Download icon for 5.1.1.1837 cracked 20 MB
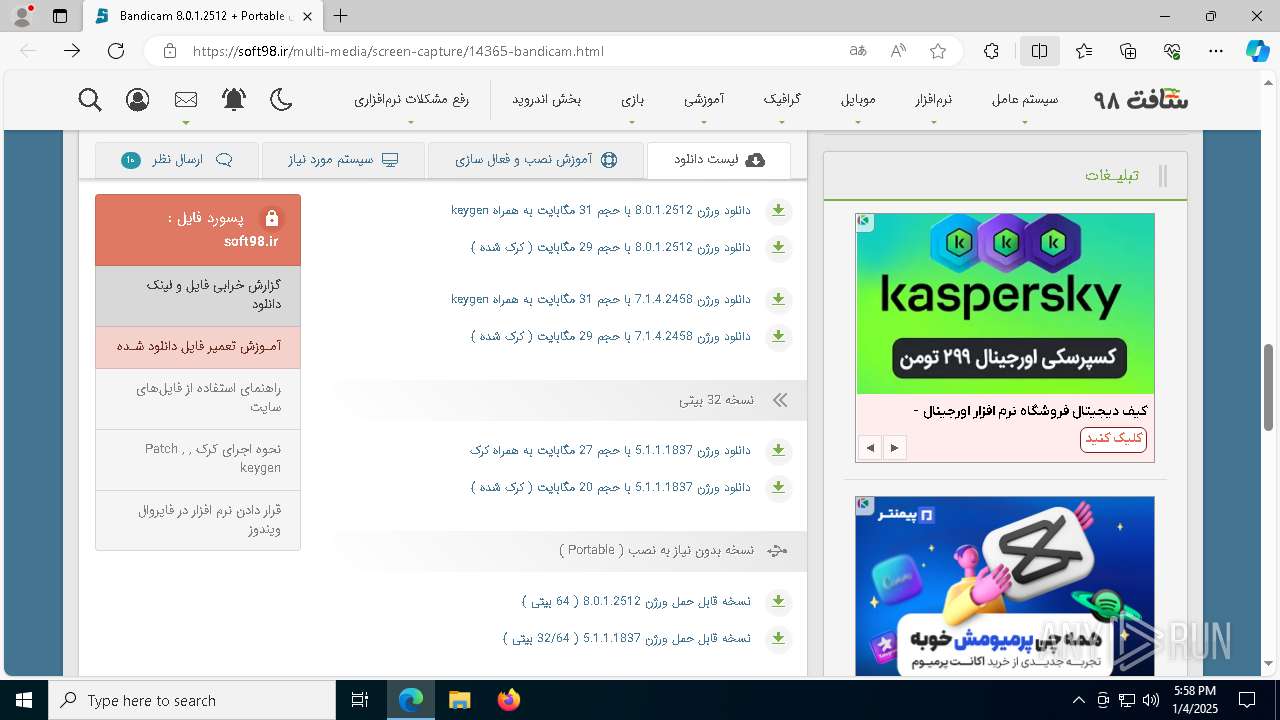Viewport: 1280px width, 720px height. coord(778,487)
